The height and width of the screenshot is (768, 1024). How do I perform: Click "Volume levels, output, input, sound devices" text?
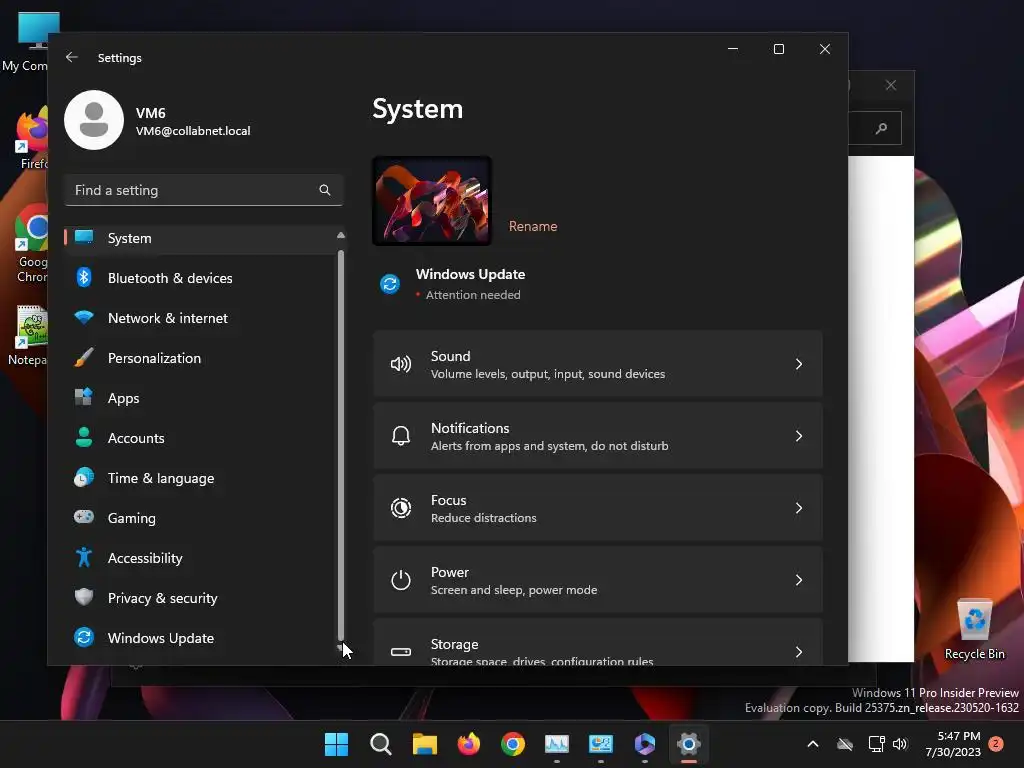[548, 374]
